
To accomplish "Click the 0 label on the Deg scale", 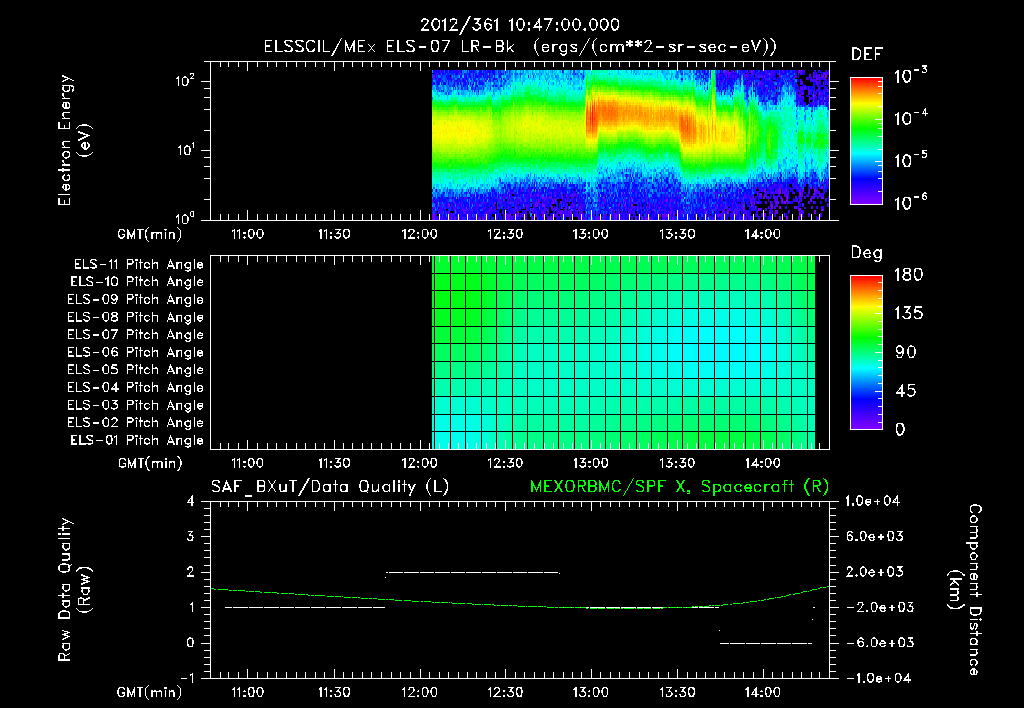I will (900, 429).
